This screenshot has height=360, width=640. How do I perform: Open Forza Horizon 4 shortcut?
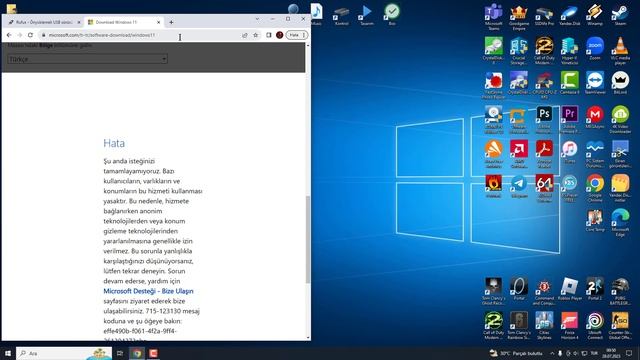coord(569,326)
